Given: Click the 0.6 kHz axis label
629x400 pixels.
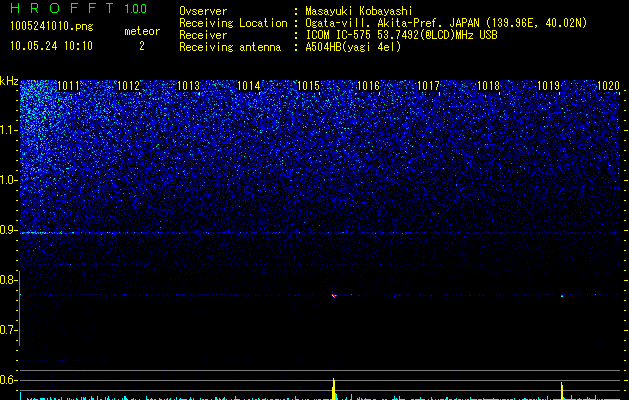Looking at the screenshot, I should [x=9, y=380].
